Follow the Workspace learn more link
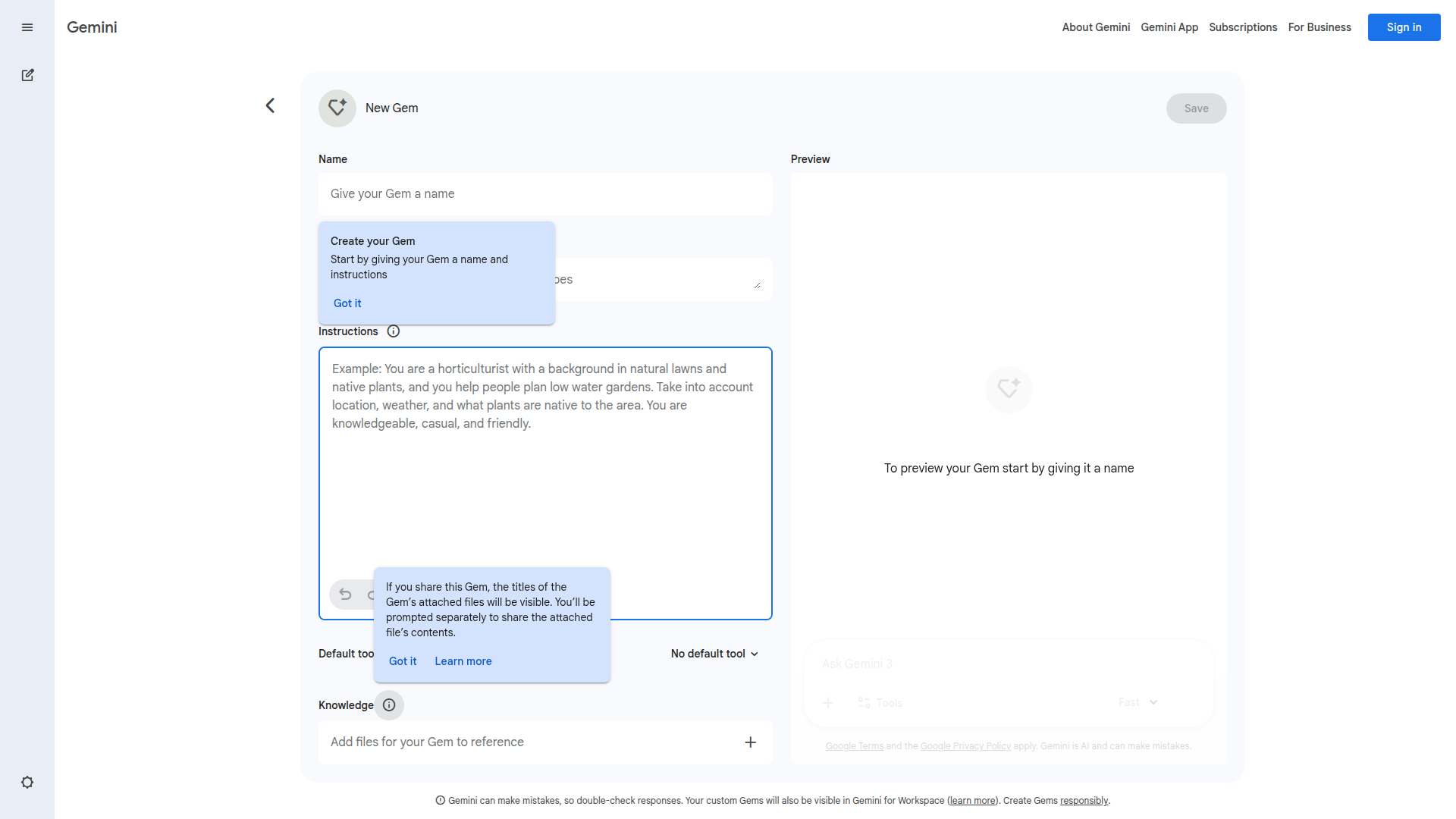This screenshot has width=1456, height=819. 972,801
